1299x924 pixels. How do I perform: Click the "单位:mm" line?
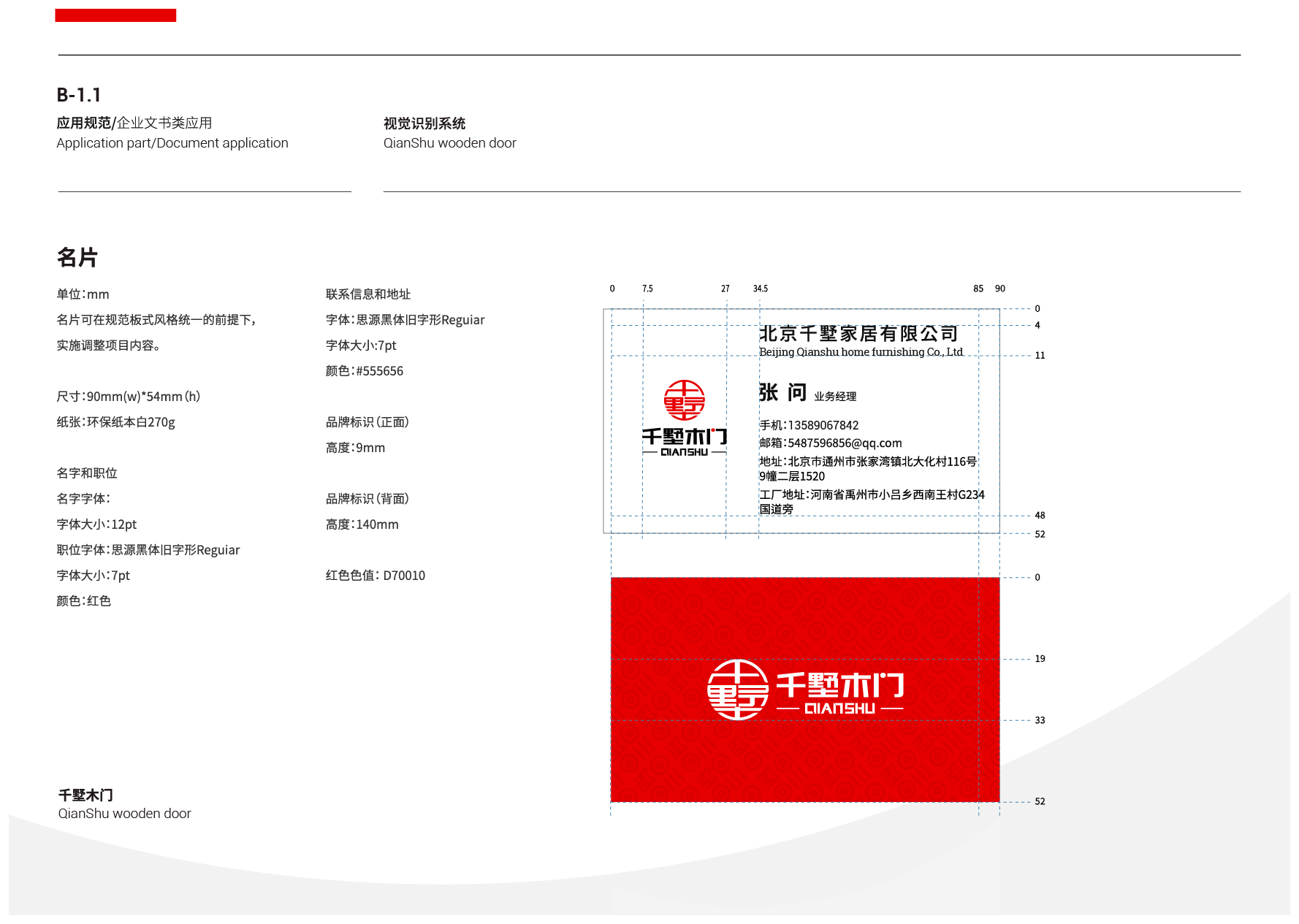[x=83, y=294]
